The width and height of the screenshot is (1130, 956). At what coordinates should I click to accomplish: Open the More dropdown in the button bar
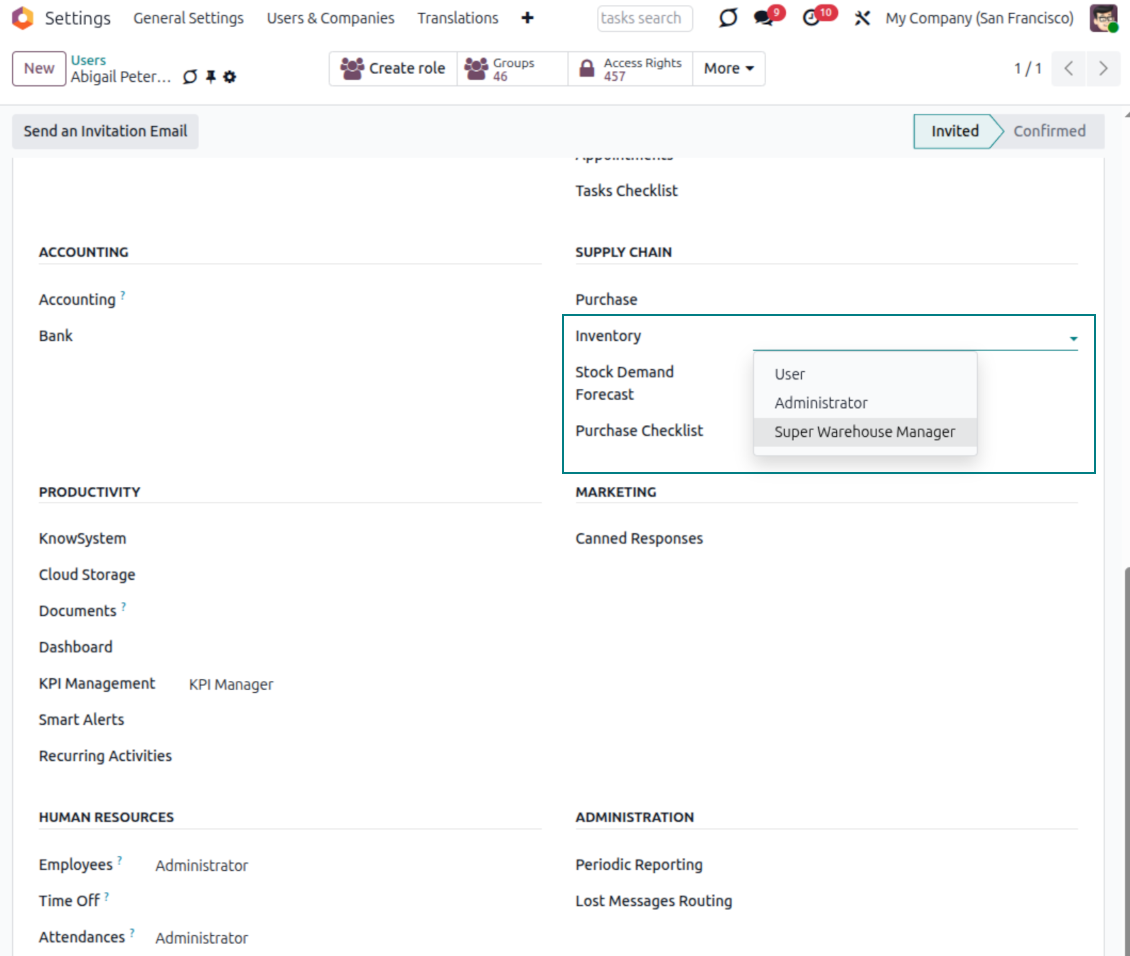coord(729,68)
